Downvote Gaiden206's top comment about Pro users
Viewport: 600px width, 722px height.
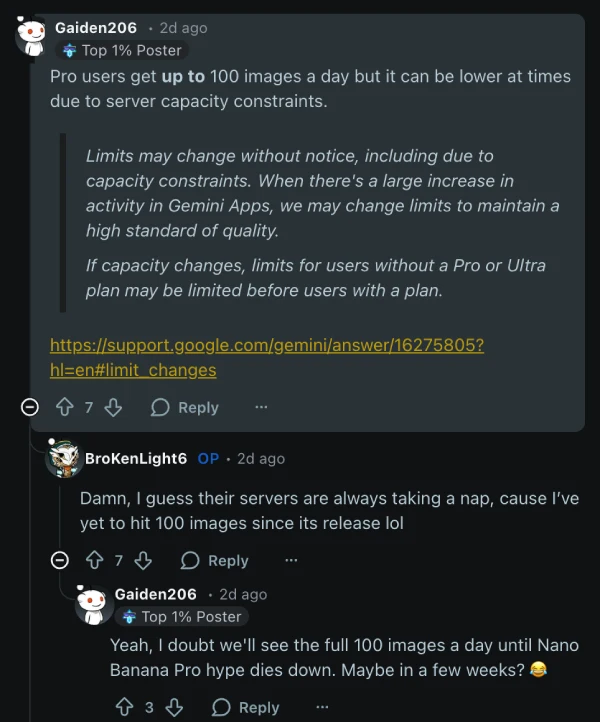point(113,408)
